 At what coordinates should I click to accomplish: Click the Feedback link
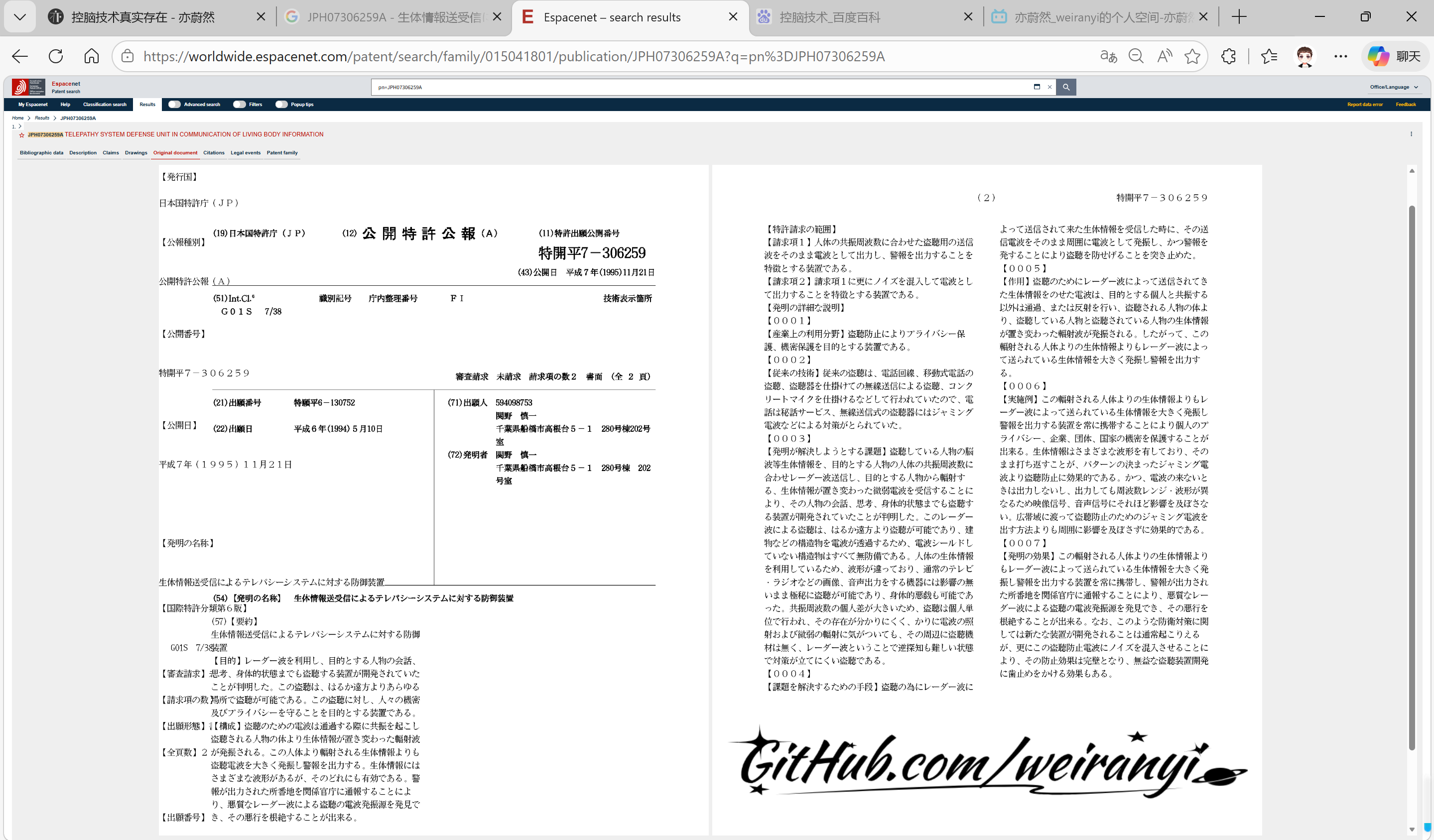coord(1406,105)
